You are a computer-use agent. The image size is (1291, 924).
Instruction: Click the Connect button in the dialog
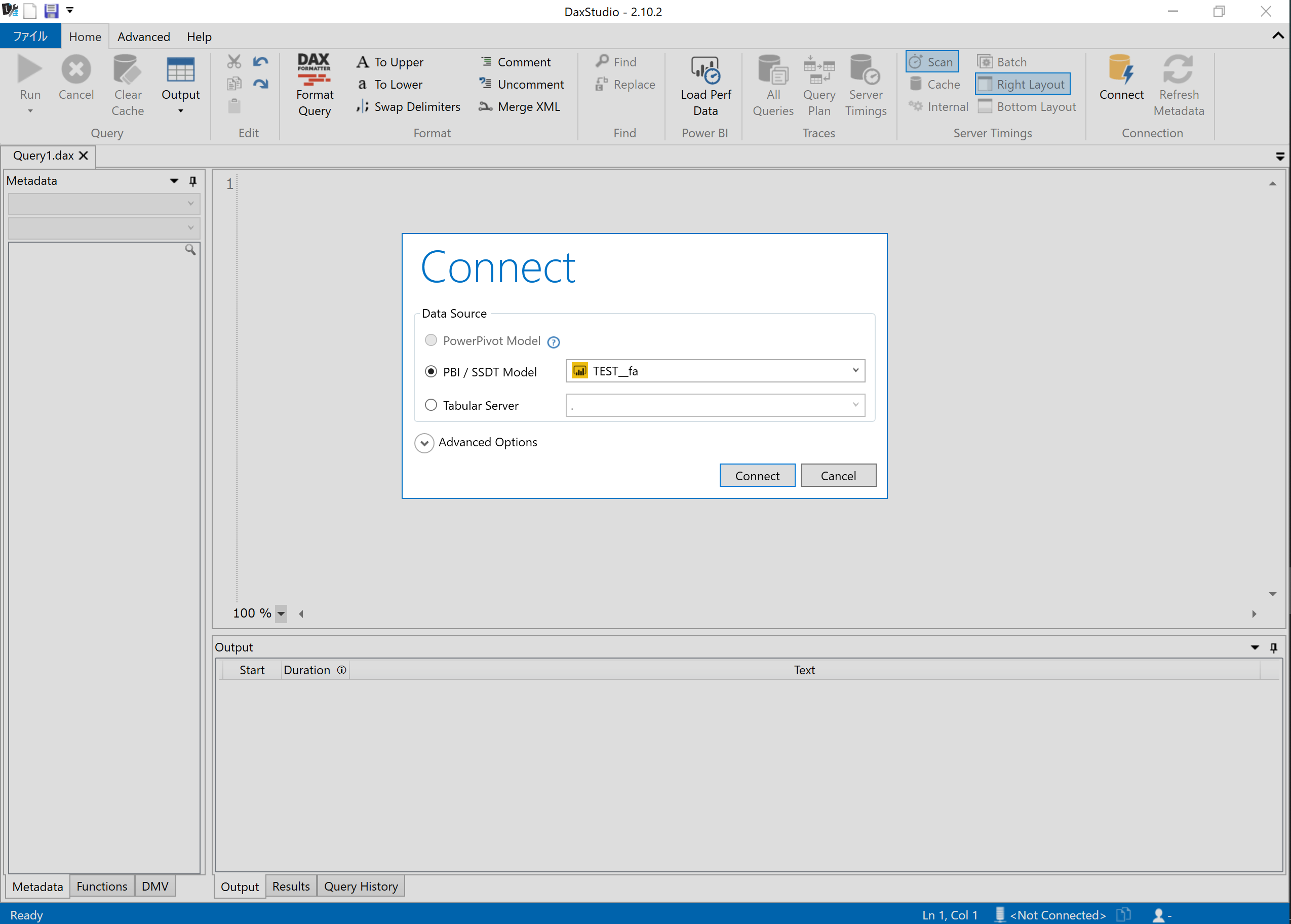pos(756,475)
